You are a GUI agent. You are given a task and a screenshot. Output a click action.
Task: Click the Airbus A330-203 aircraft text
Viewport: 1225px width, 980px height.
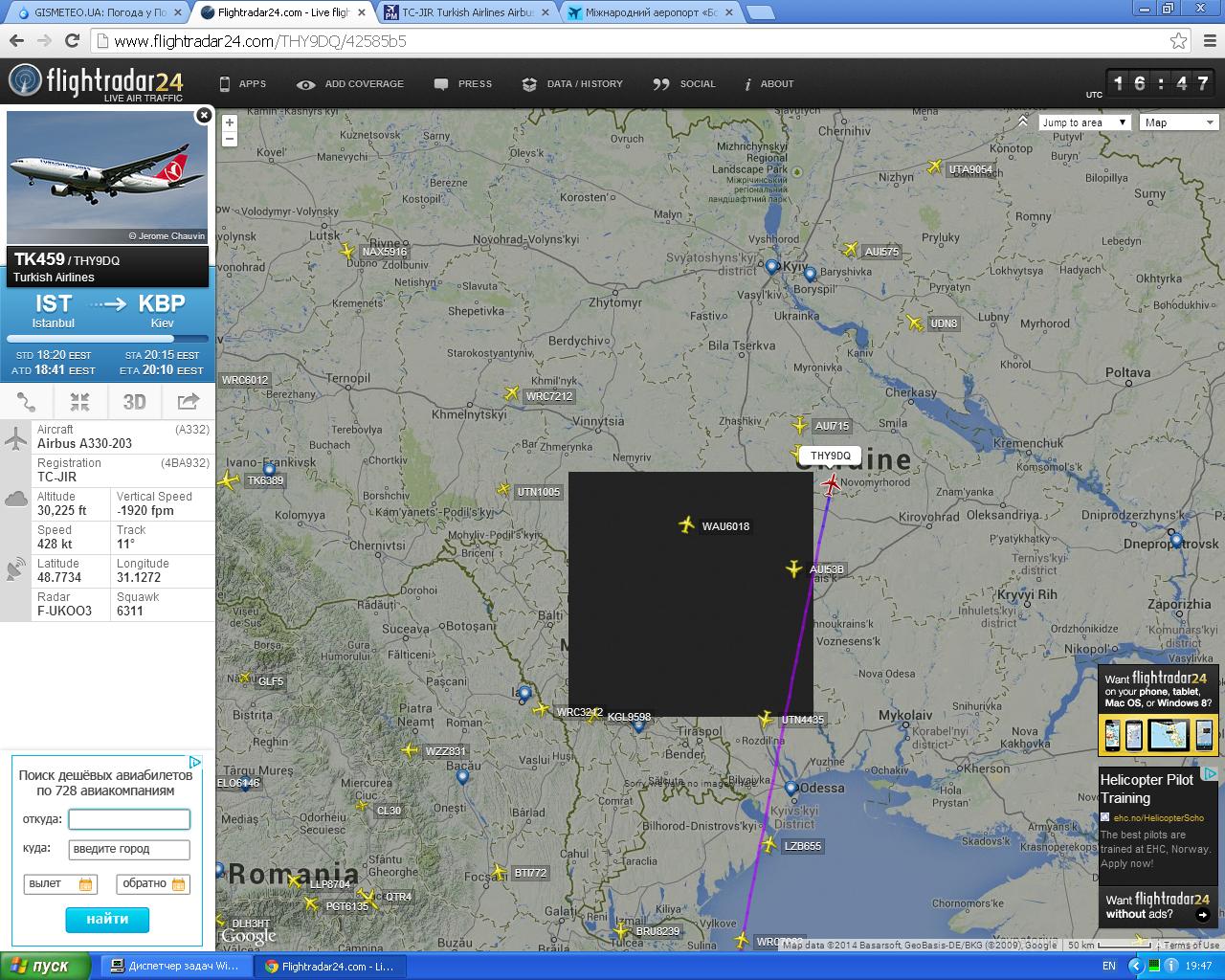click(84, 443)
